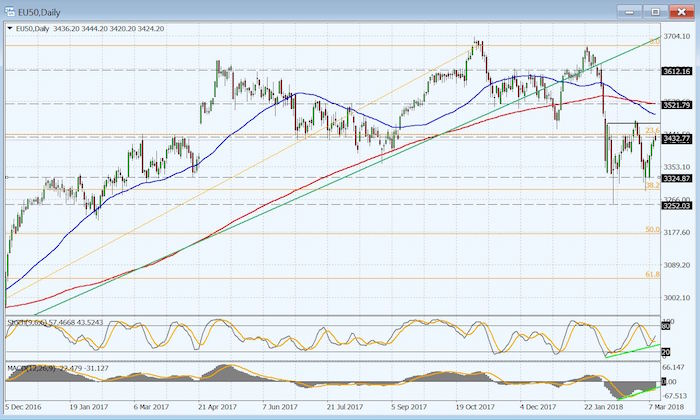The image size is (700, 420).
Task: Click the 3252.03 price level label
Action: click(x=677, y=205)
